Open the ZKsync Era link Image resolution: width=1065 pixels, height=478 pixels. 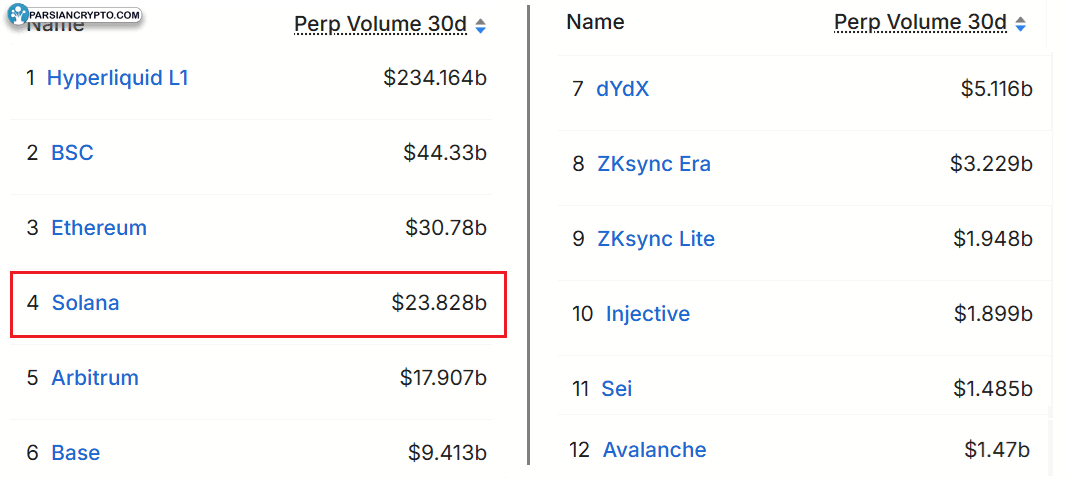[654, 164]
